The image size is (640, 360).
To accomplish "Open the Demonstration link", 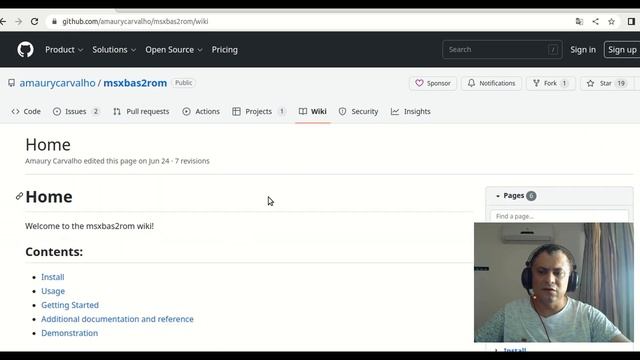I will click(69, 333).
